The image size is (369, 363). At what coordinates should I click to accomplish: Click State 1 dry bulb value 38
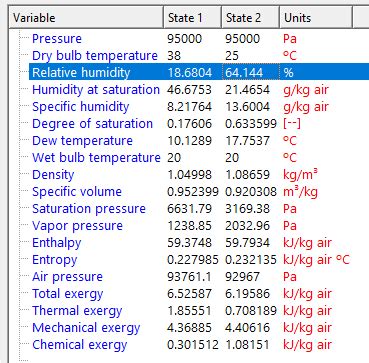point(174,56)
